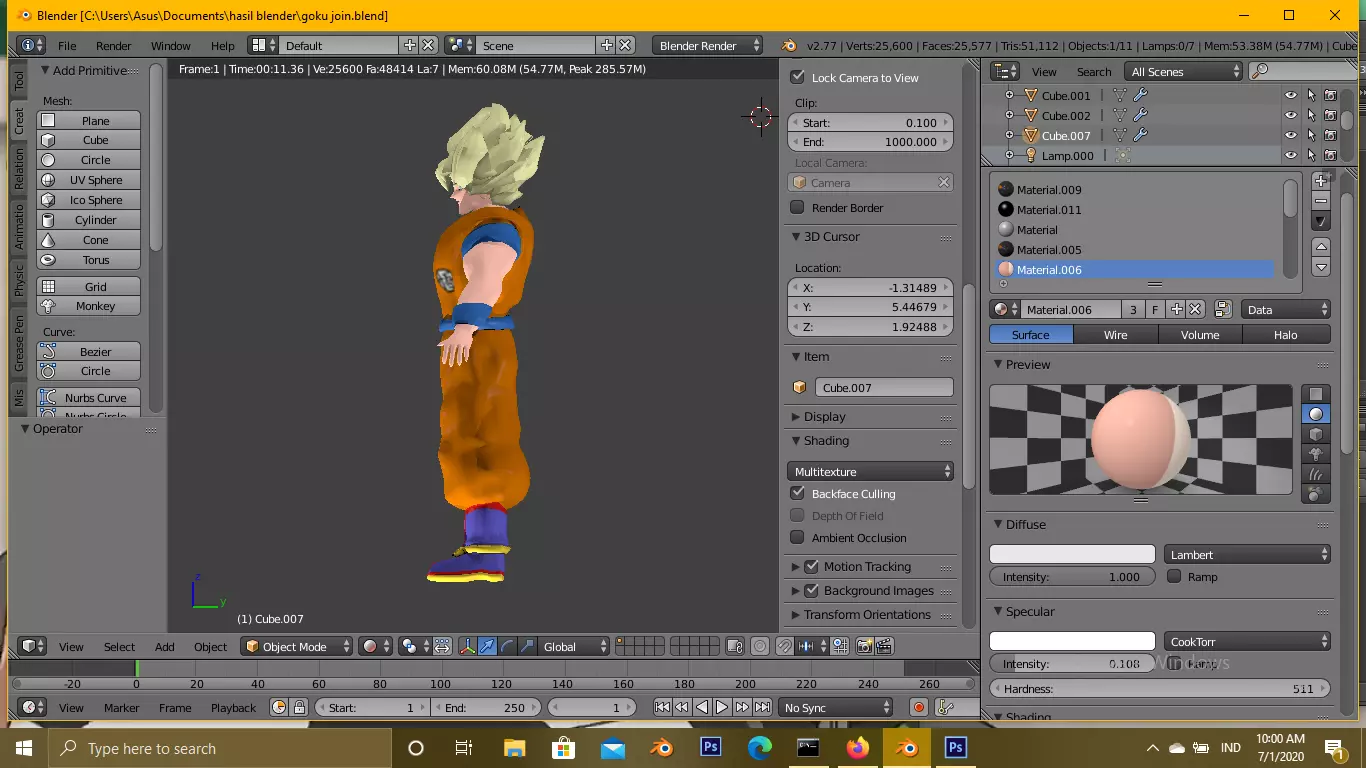Add a new material slot
Screen dimensions: 1366x768
tap(1321, 181)
